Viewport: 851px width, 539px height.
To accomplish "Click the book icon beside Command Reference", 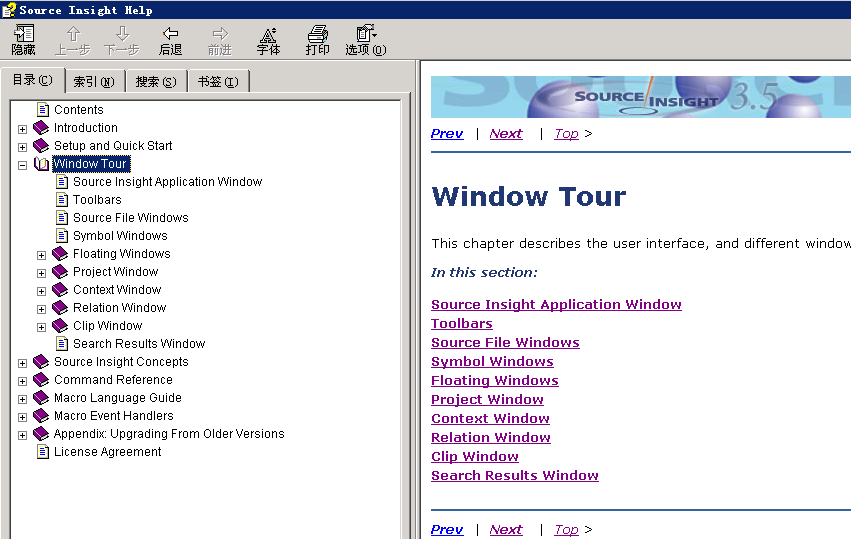I will point(41,379).
